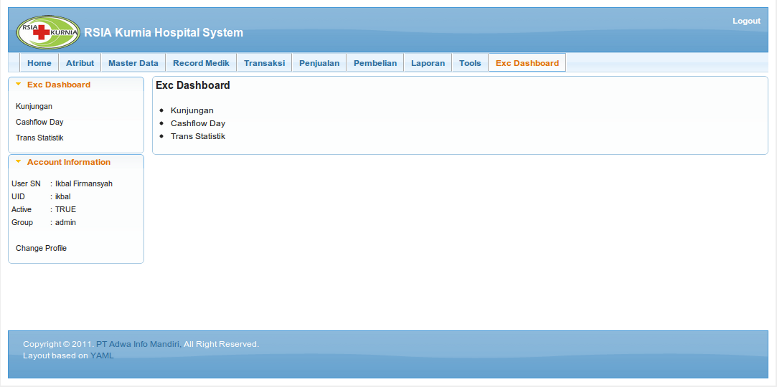
Task: Open the Home tab
Action: [x=39, y=63]
